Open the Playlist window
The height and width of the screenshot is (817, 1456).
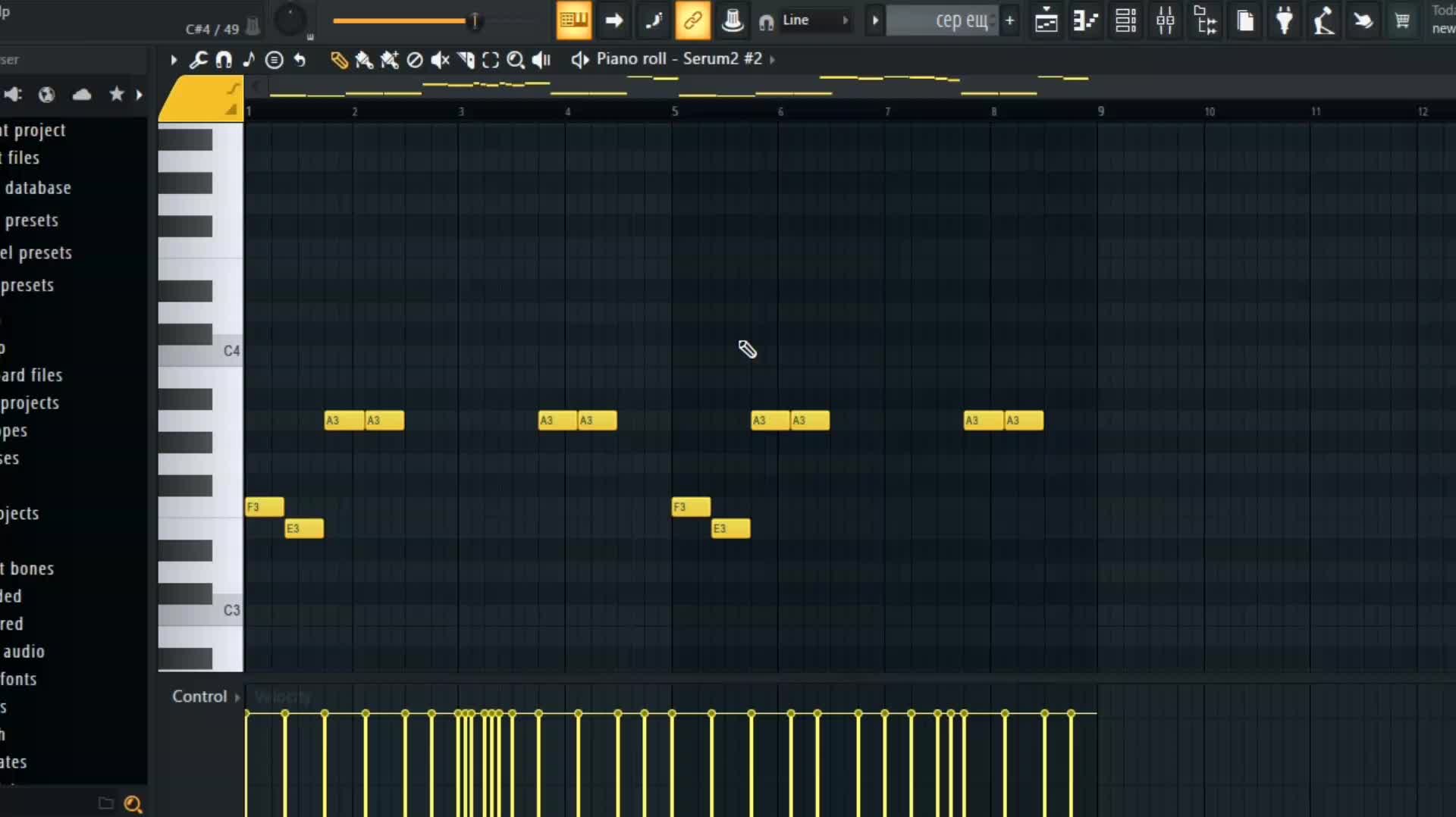[1046, 20]
